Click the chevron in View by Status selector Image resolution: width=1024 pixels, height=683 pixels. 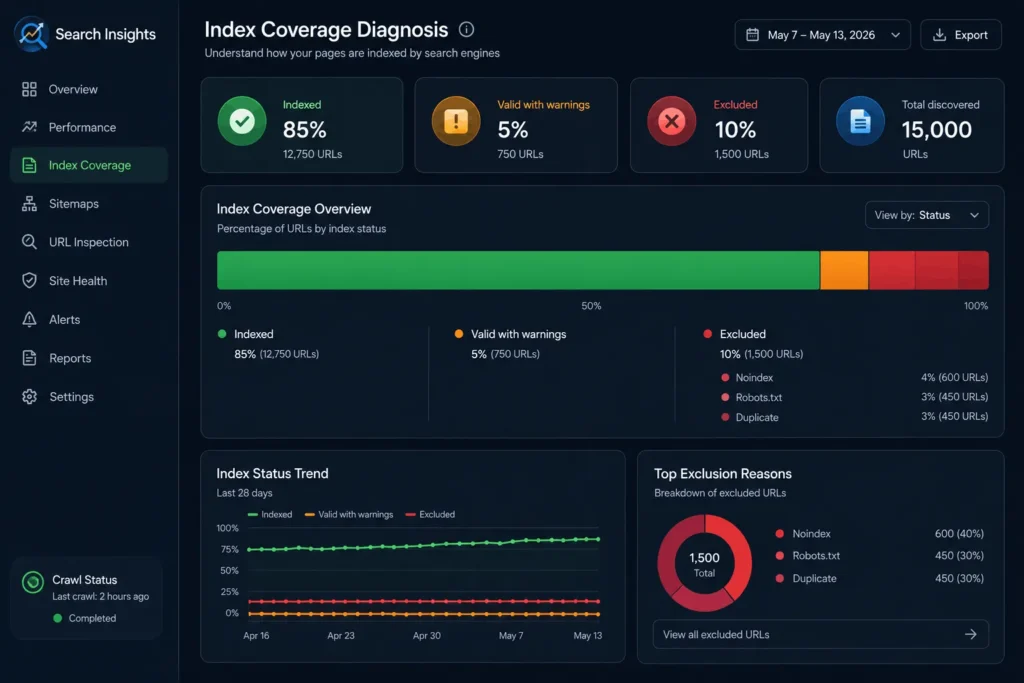pyautogui.click(x=974, y=215)
